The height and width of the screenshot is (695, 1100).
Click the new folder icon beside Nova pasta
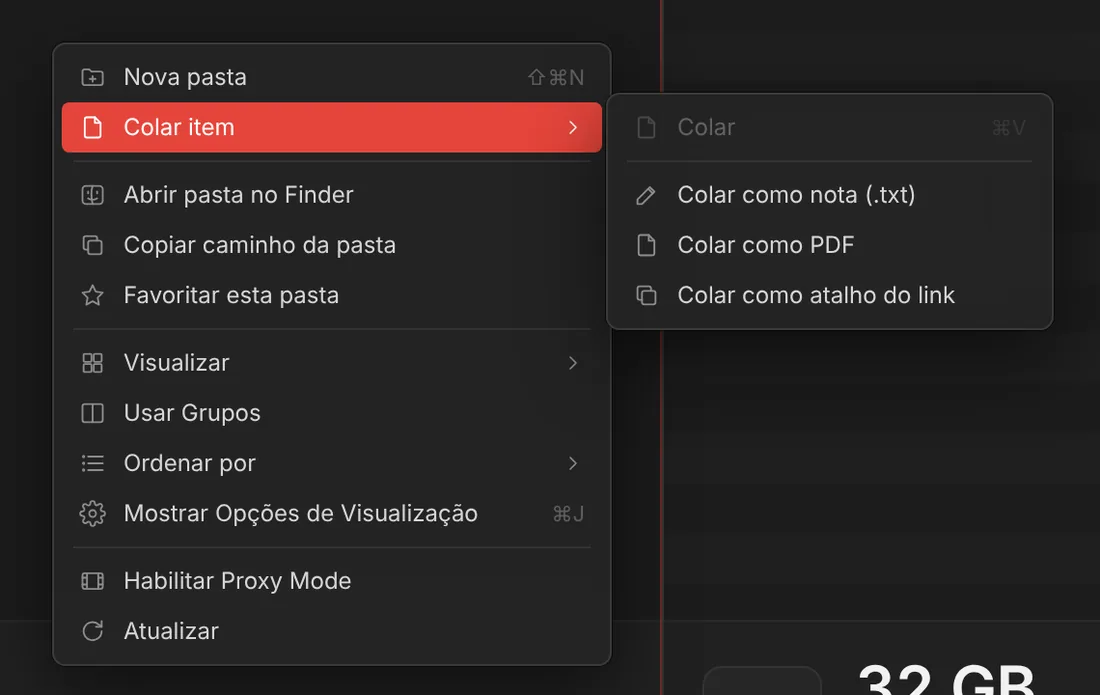(x=93, y=77)
